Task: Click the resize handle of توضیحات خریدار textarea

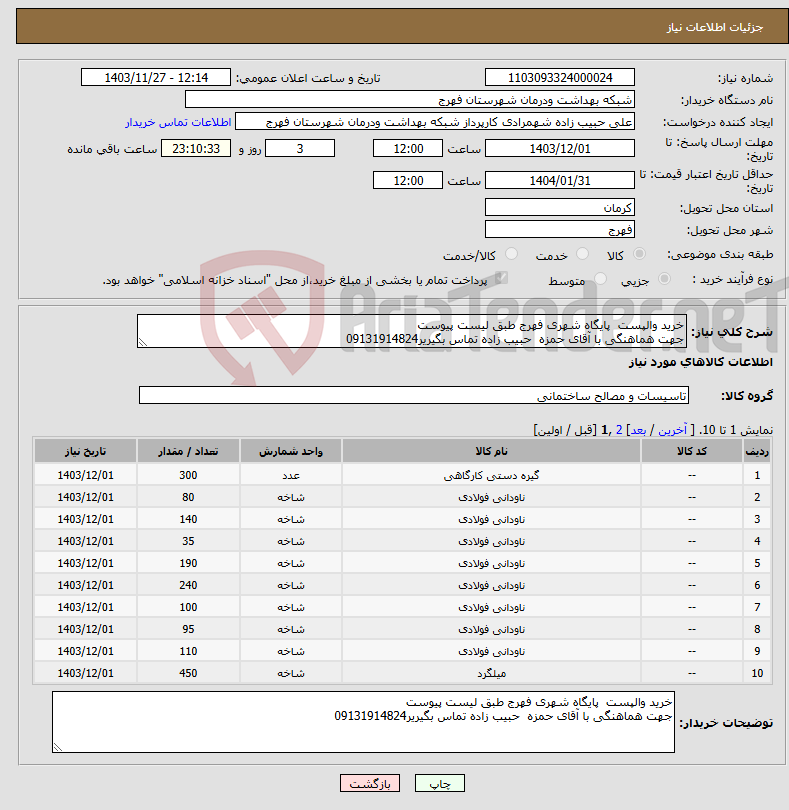Action: tap(57, 747)
